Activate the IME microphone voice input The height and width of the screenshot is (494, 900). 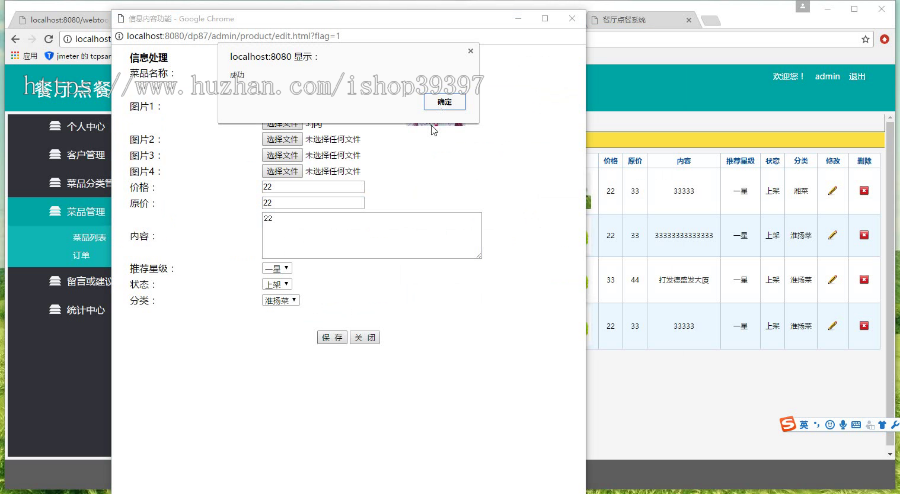pyautogui.click(x=843, y=425)
